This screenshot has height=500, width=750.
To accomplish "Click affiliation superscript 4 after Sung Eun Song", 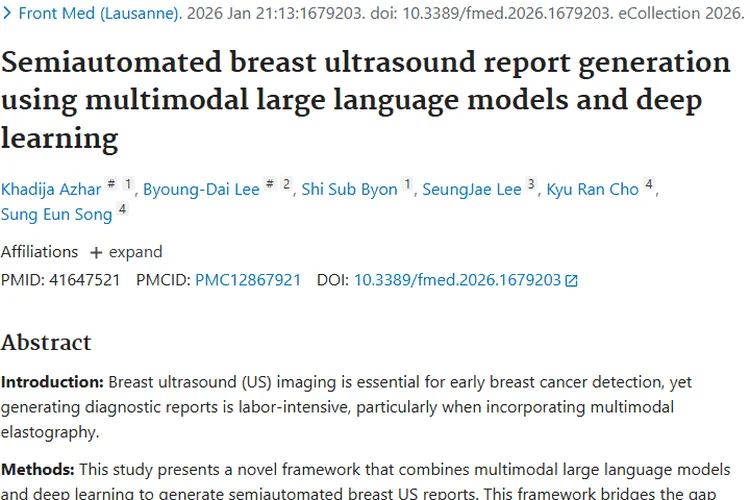I will [122, 209].
